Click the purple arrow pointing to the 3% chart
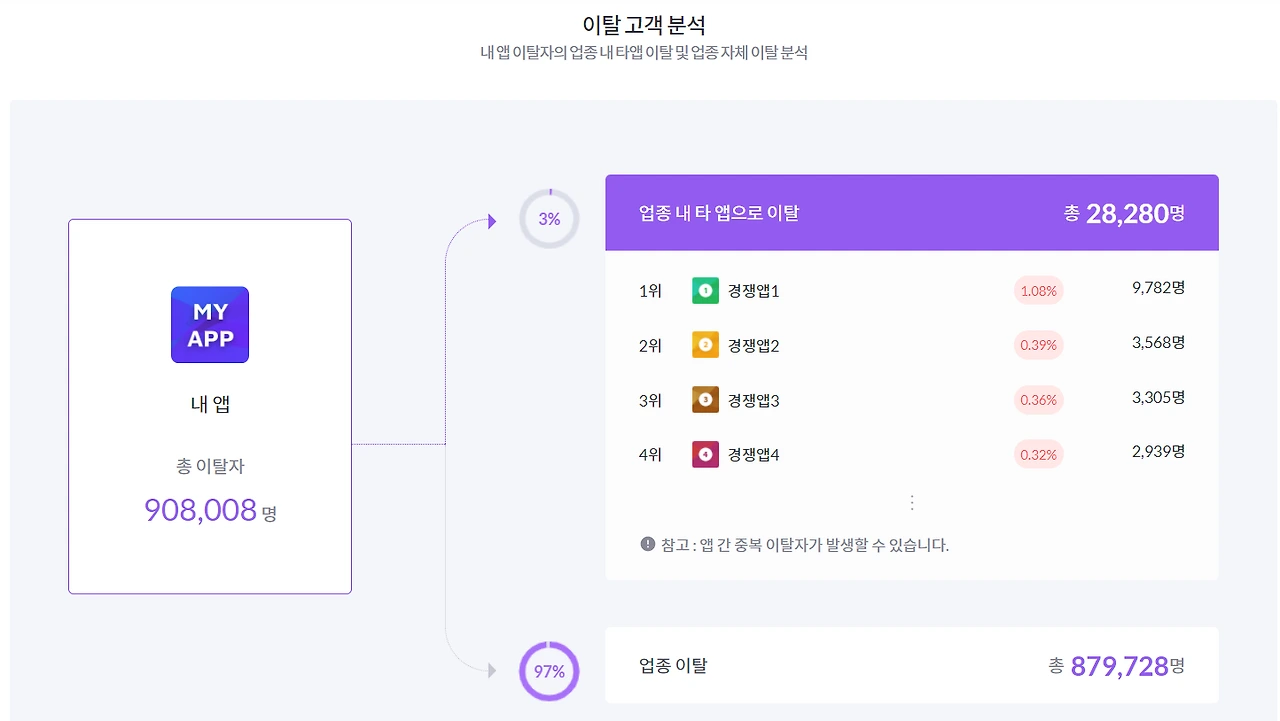 (x=492, y=221)
